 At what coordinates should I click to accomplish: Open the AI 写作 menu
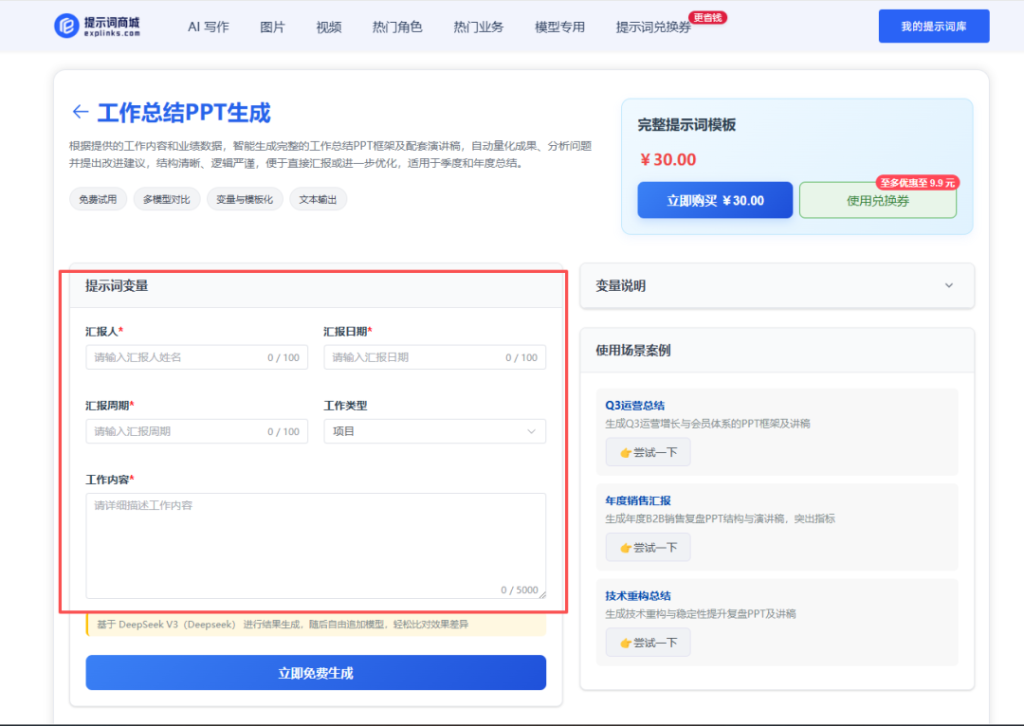point(208,27)
